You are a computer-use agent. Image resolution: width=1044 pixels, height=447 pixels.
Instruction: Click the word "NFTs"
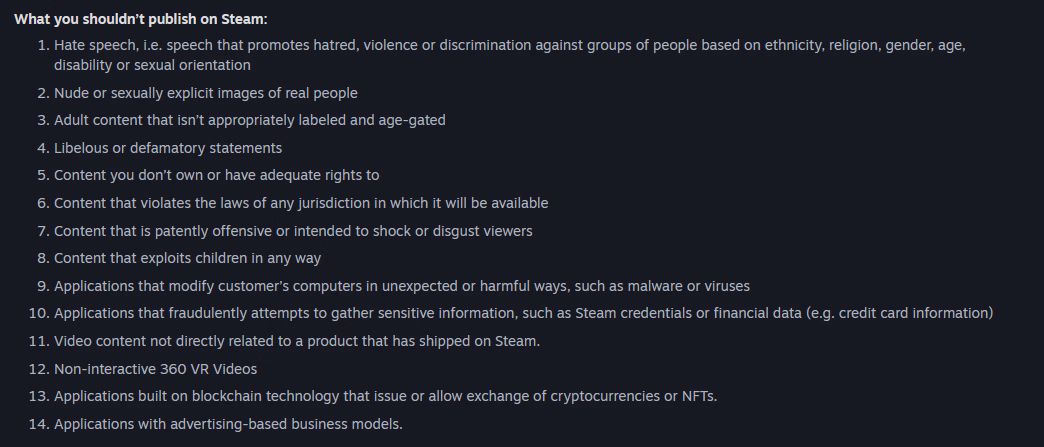(695, 396)
